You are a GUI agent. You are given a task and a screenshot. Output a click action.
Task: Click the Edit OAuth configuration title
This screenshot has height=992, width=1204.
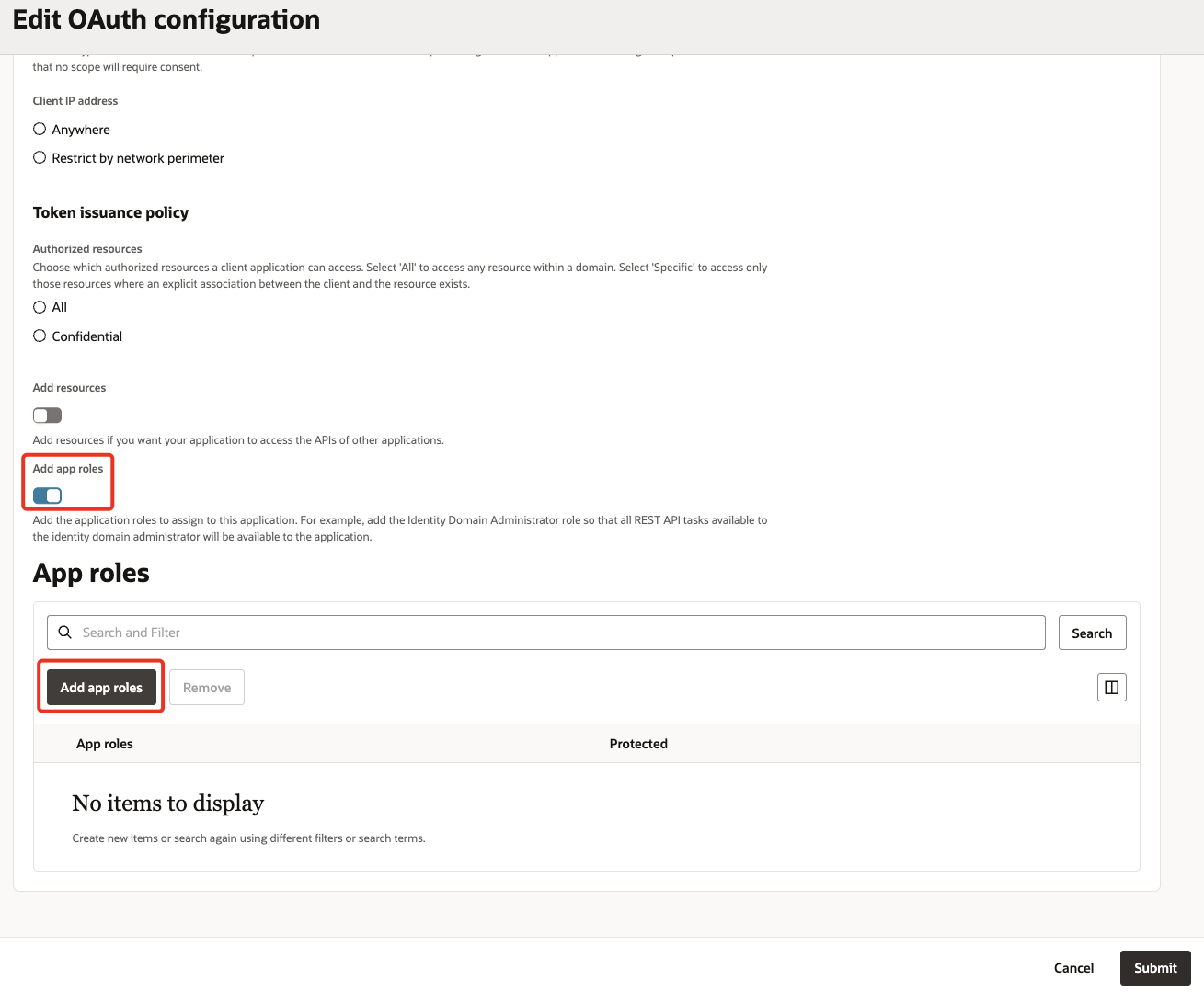coord(166,19)
